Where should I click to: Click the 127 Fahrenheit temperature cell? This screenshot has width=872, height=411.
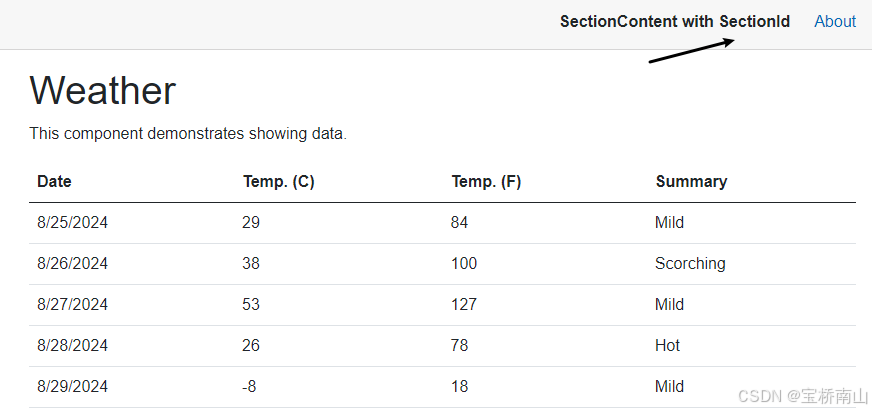(x=464, y=304)
